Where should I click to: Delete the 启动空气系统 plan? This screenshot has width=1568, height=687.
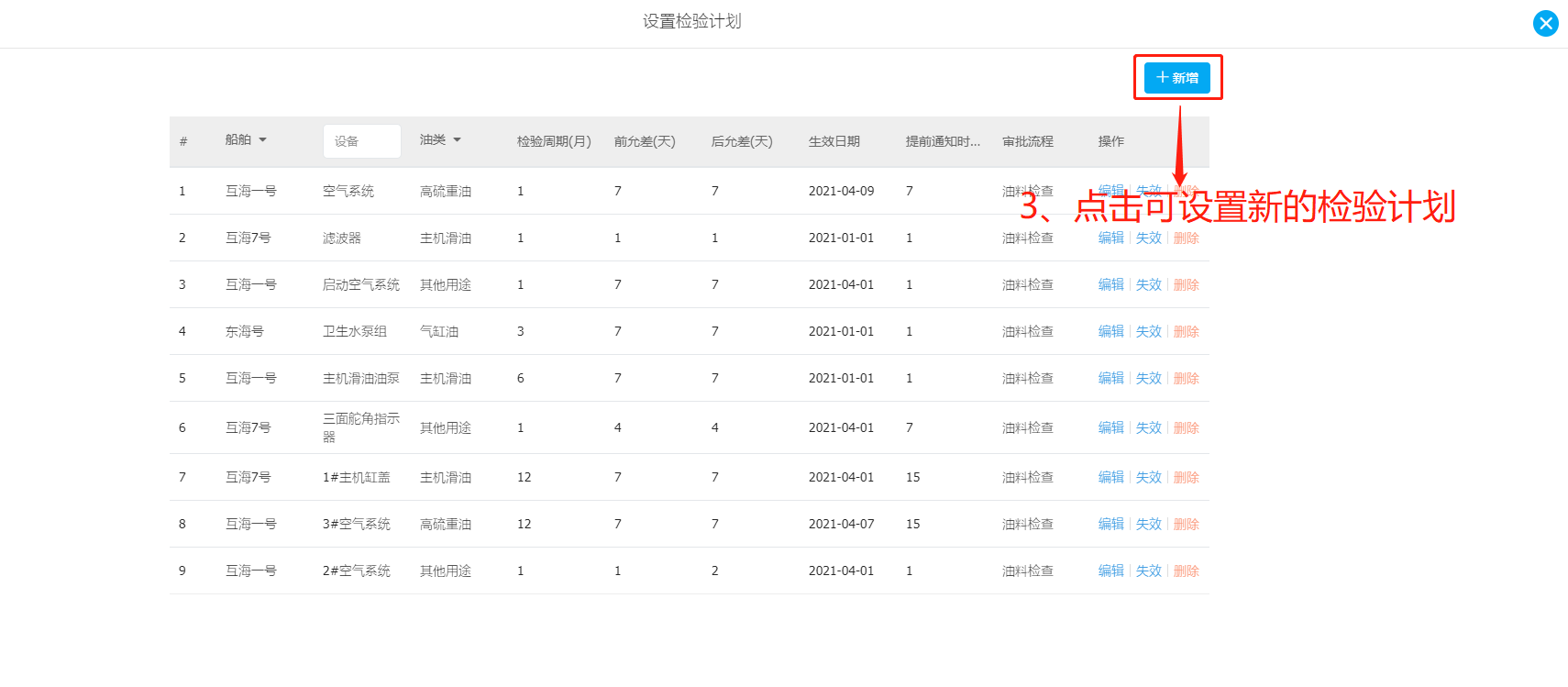[1186, 284]
